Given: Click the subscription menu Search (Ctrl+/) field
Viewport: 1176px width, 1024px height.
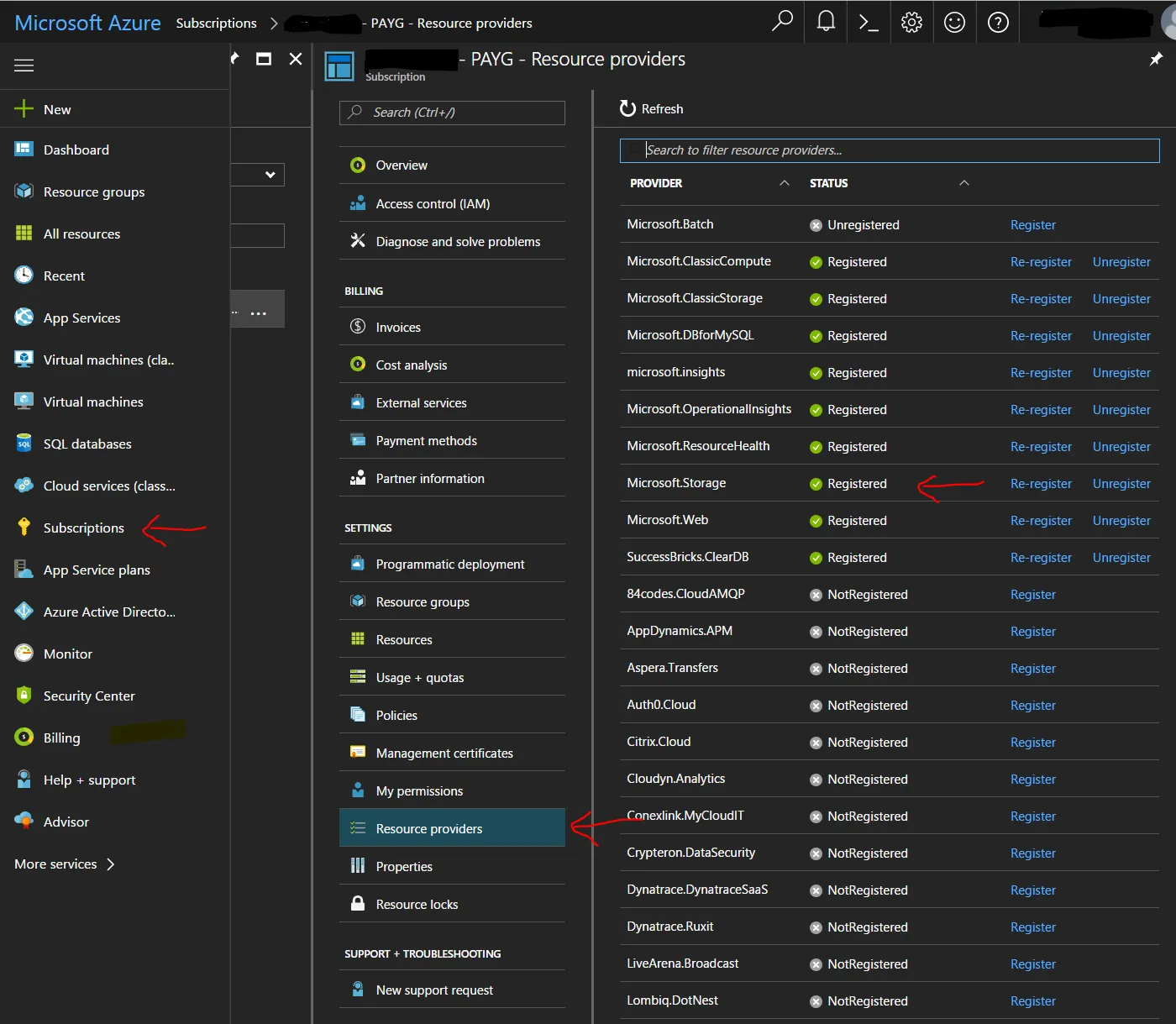Looking at the screenshot, I should [452, 113].
